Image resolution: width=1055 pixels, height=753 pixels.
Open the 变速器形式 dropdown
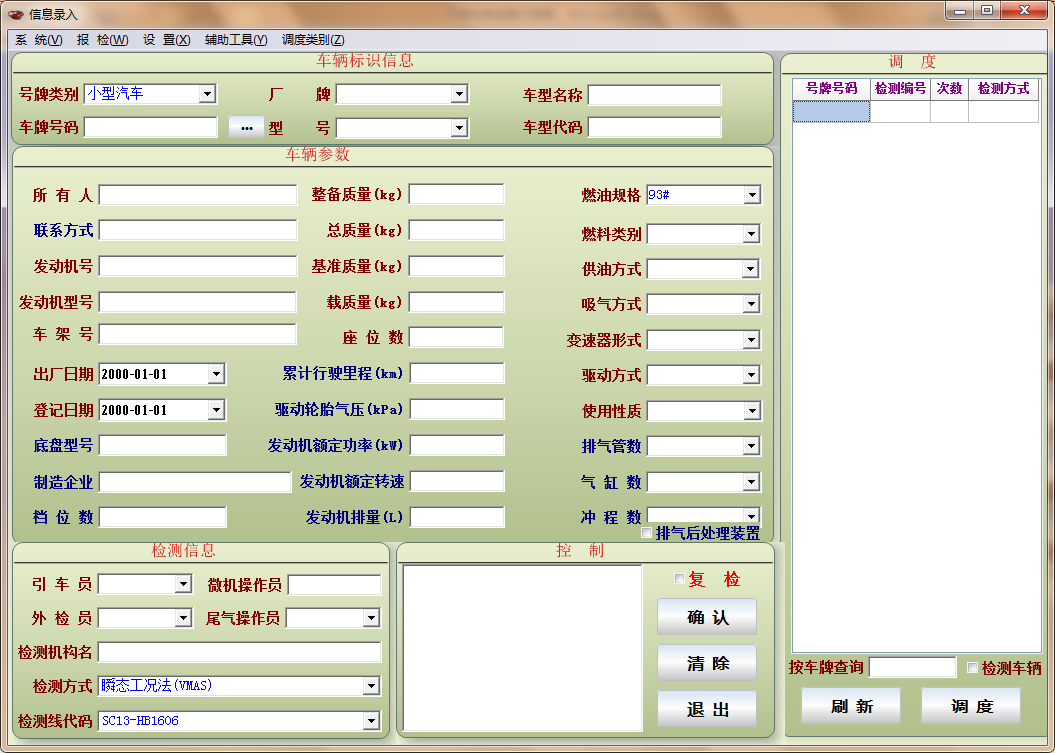click(752, 341)
